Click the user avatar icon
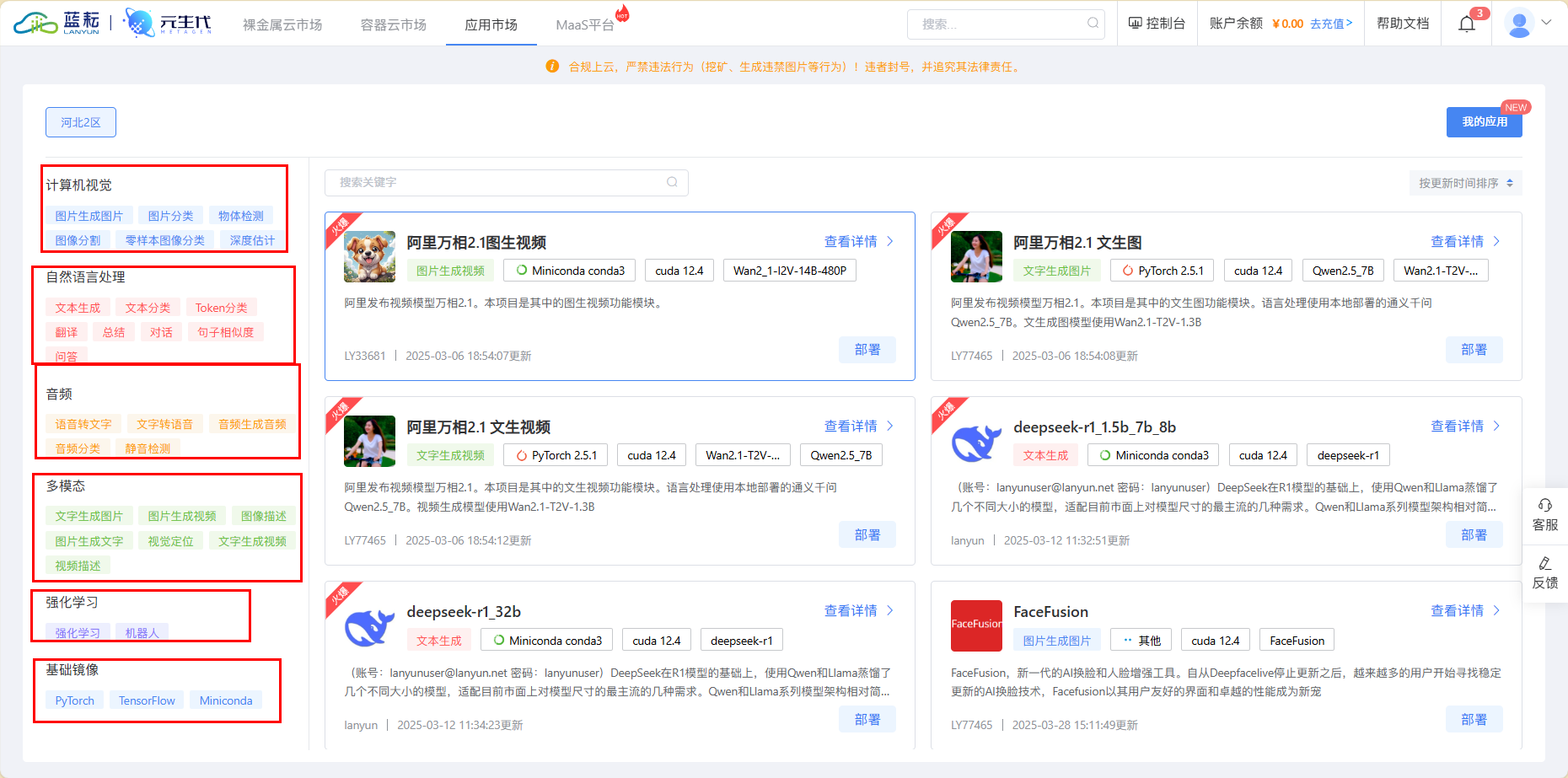Viewport: 1568px width, 778px height. point(1519,24)
